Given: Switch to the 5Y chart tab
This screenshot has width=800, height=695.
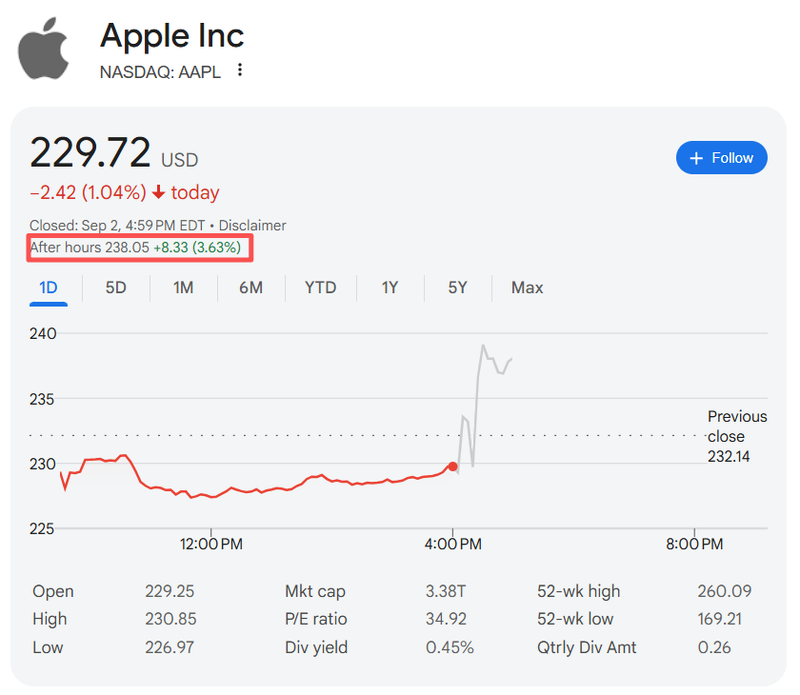Looking at the screenshot, I should pyautogui.click(x=457, y=288).
